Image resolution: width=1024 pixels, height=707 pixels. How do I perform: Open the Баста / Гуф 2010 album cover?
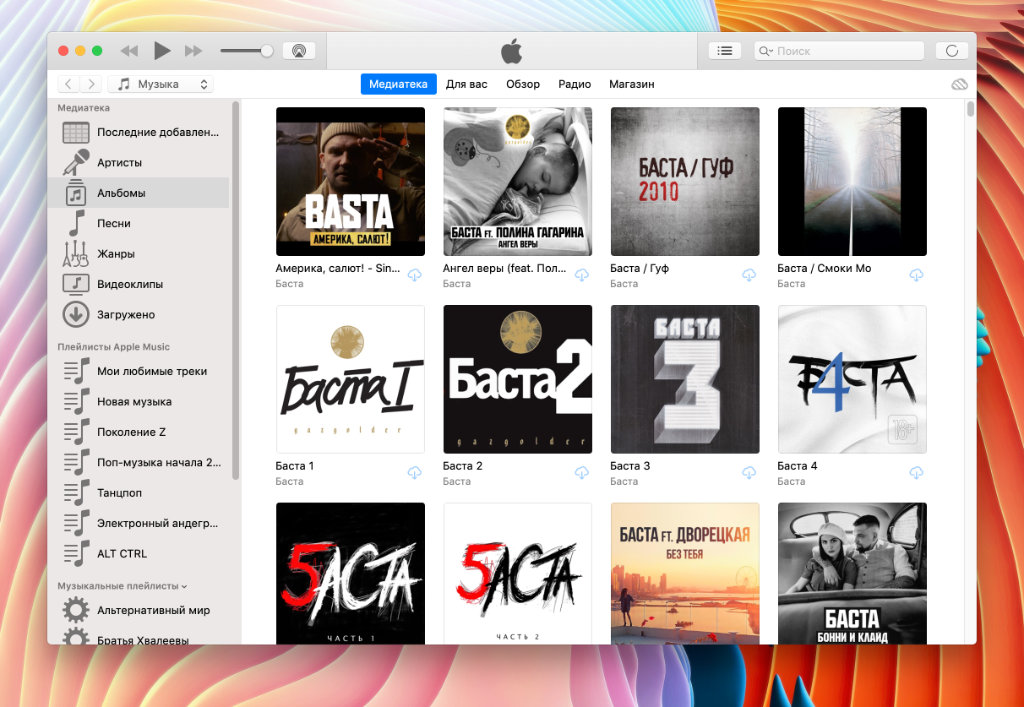(x=685, y=181)
